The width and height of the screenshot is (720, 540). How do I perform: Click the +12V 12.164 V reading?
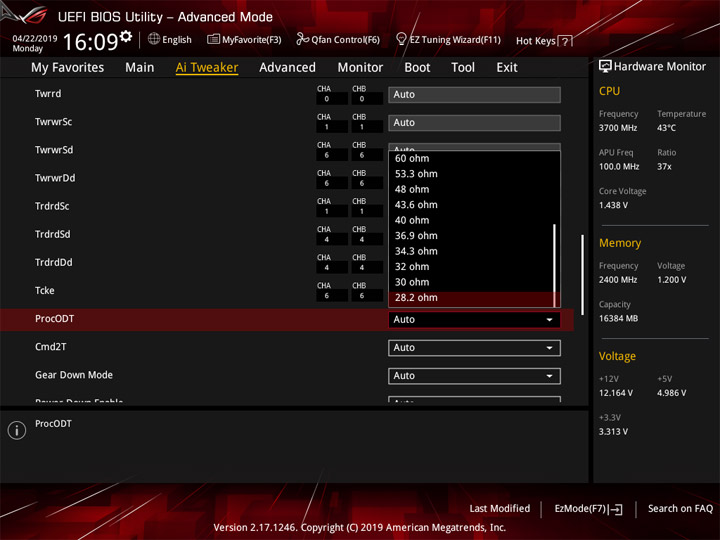tap(616, 393)
